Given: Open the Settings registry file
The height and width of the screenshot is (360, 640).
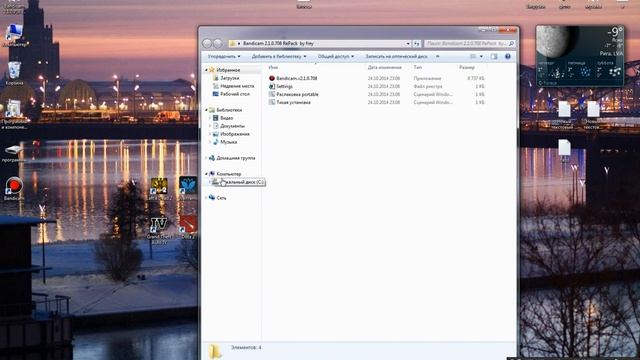Looking at the screenshot, I should pos(281,86).
